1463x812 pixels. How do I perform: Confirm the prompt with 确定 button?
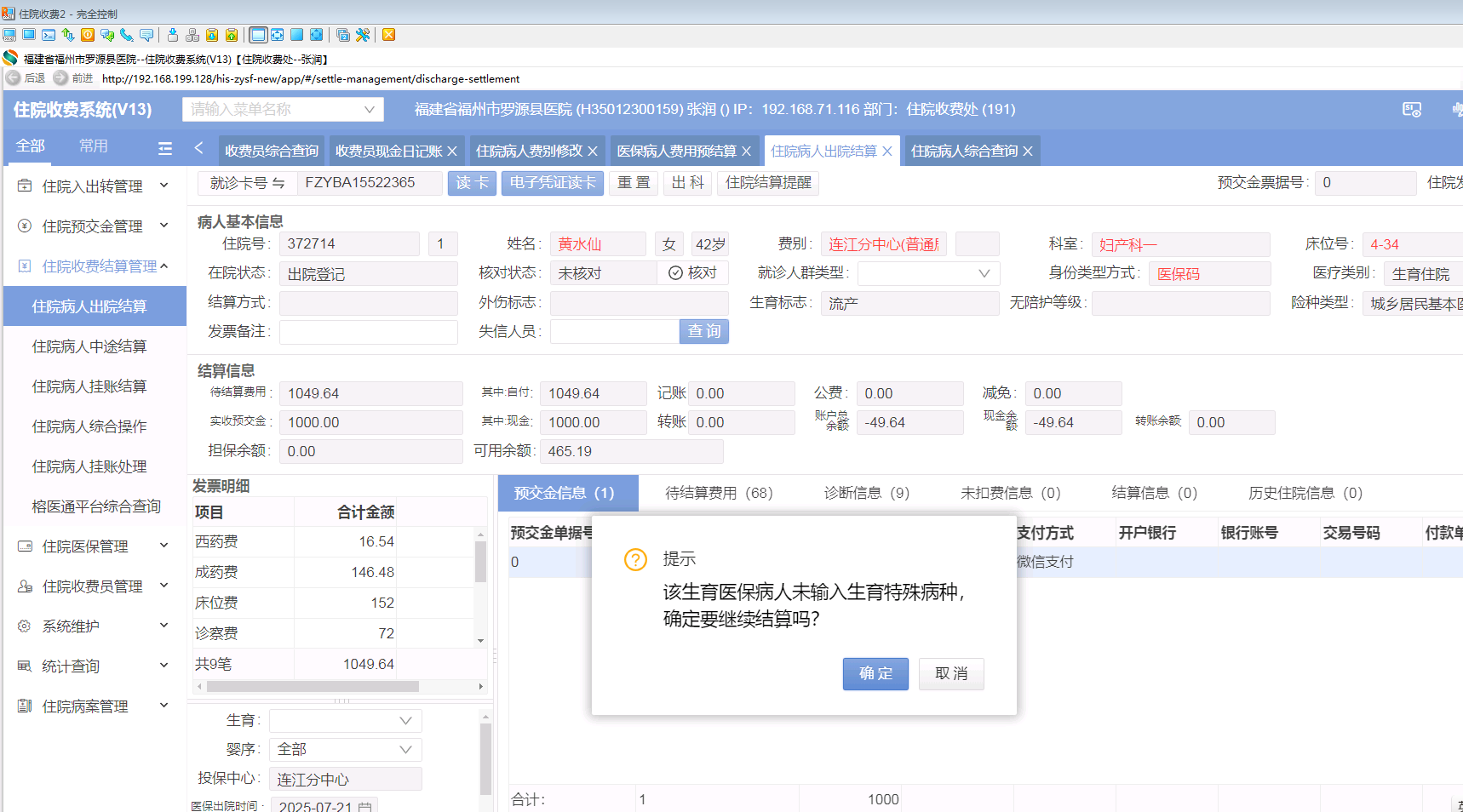click(875, 674)
